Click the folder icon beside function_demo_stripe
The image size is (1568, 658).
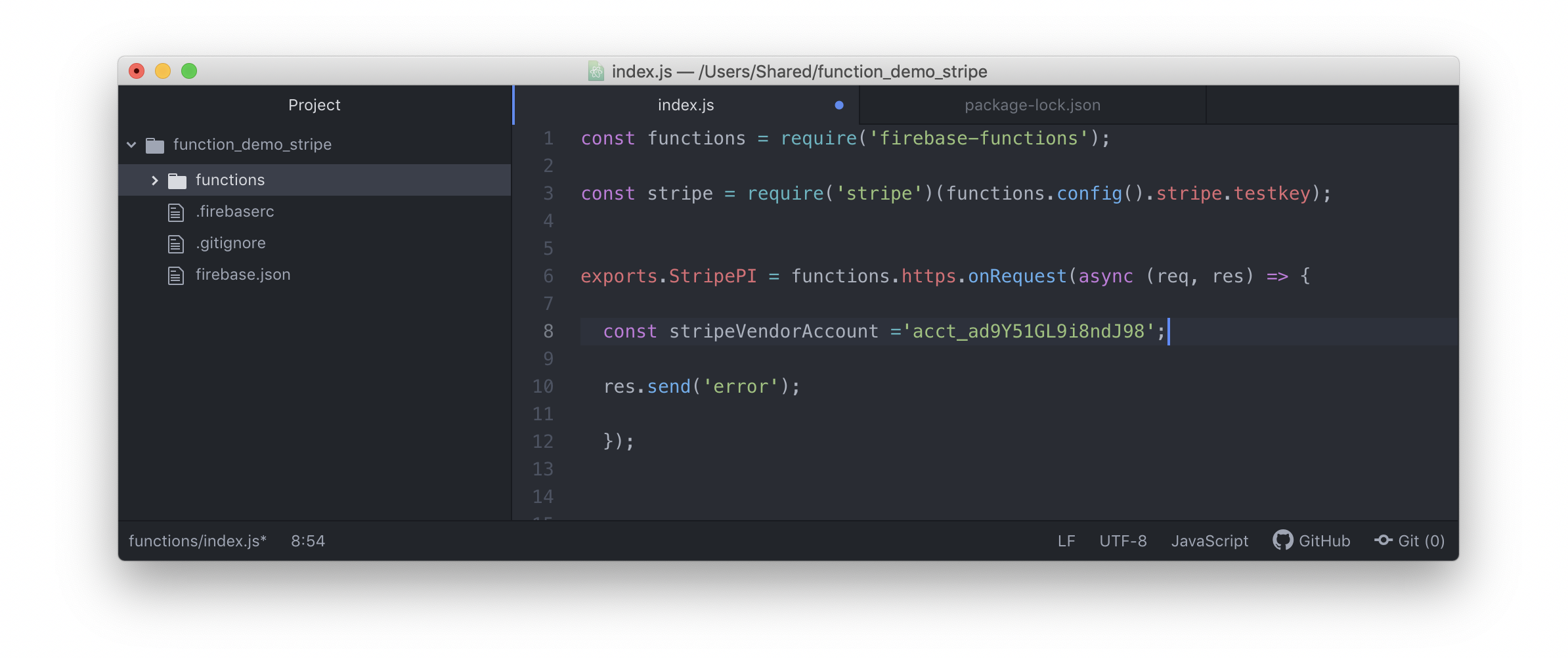pos(155,144)
